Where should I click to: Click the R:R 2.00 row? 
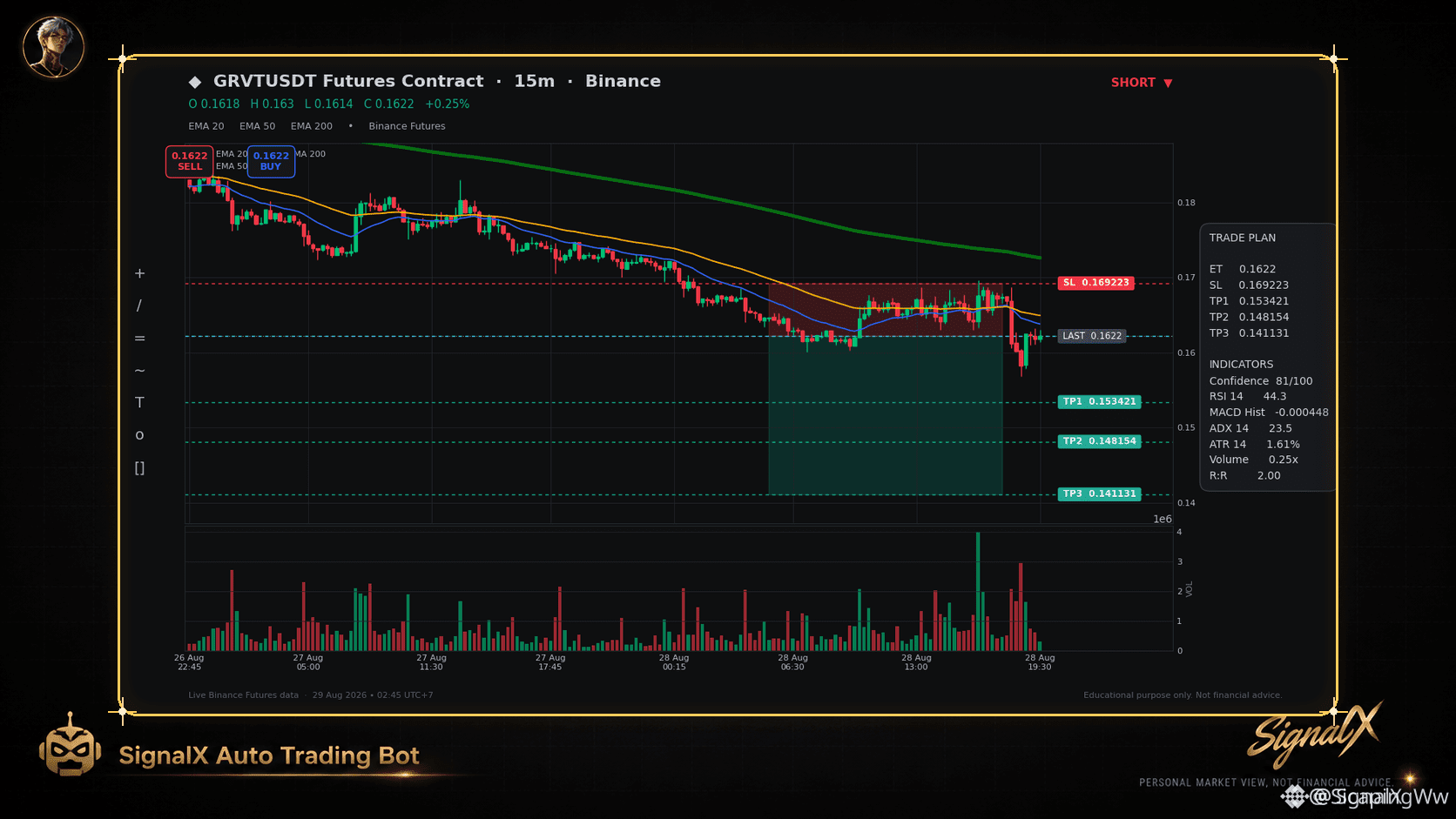pyautogui.click(x=1245, y=476)
